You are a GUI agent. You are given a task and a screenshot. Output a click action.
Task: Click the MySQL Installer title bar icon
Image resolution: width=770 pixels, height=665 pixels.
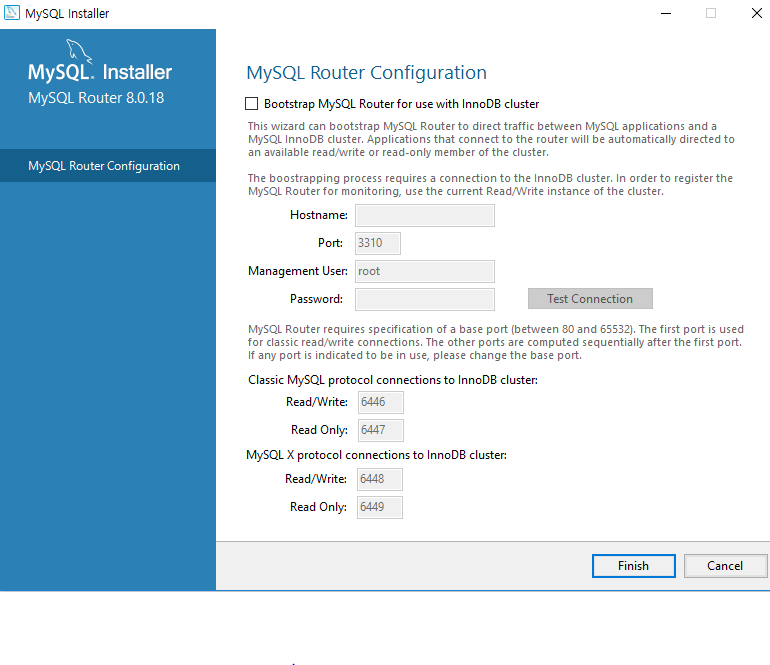(x=12, y=13)
